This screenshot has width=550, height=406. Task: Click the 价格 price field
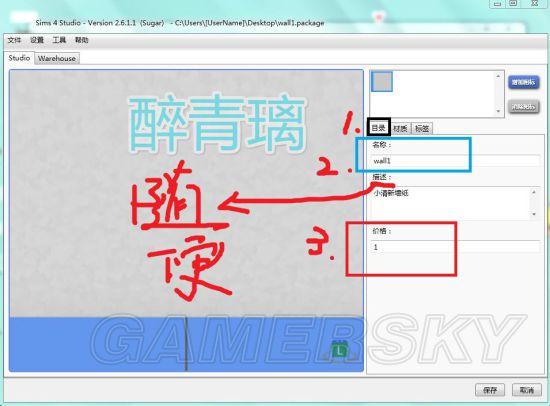(x=455, y=247)
